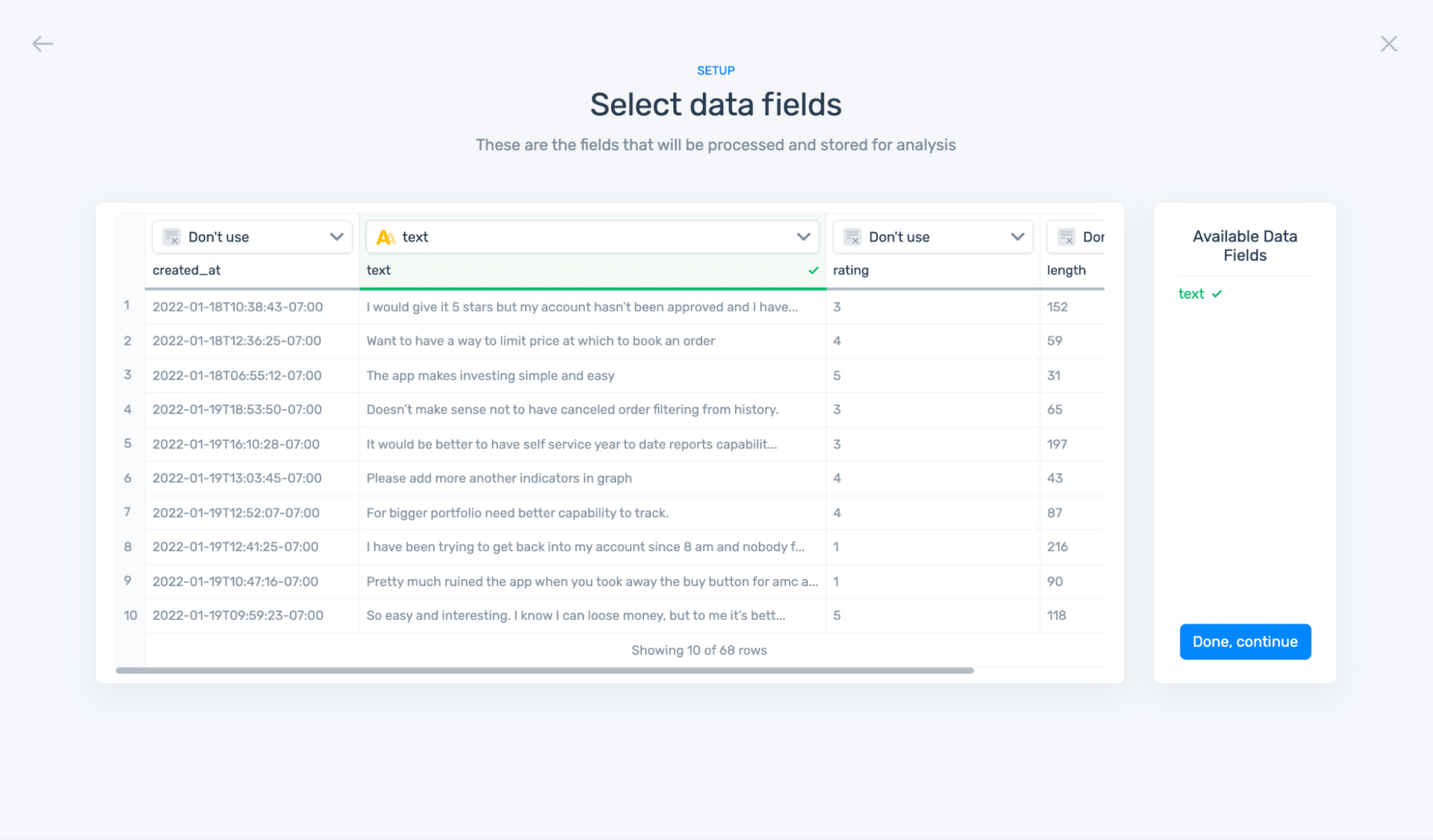
Task: Click the horizontal scrollbar below the table
Action: coord(545,671)
